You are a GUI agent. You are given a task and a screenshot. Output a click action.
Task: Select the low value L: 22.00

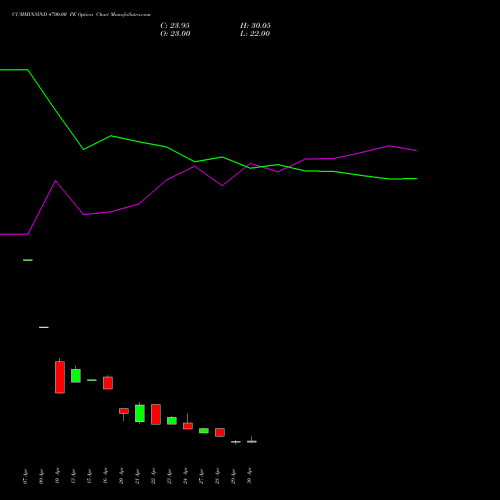255,34
